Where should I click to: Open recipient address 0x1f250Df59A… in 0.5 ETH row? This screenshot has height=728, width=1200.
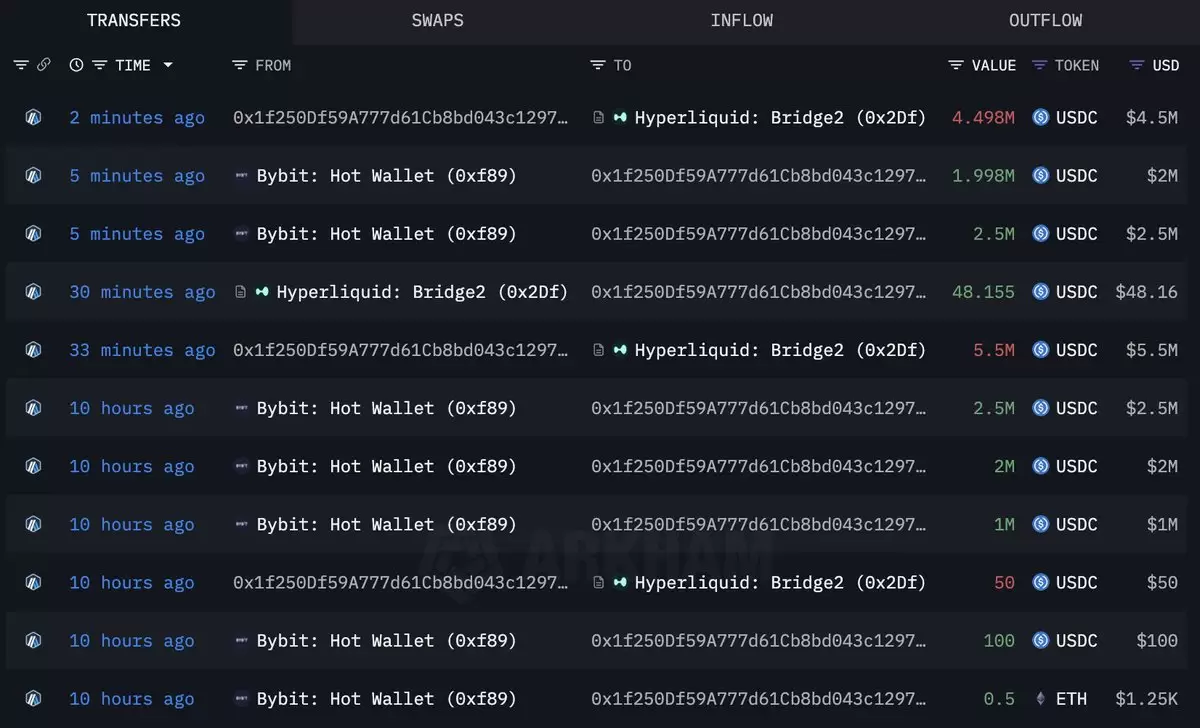pos(759,699)
